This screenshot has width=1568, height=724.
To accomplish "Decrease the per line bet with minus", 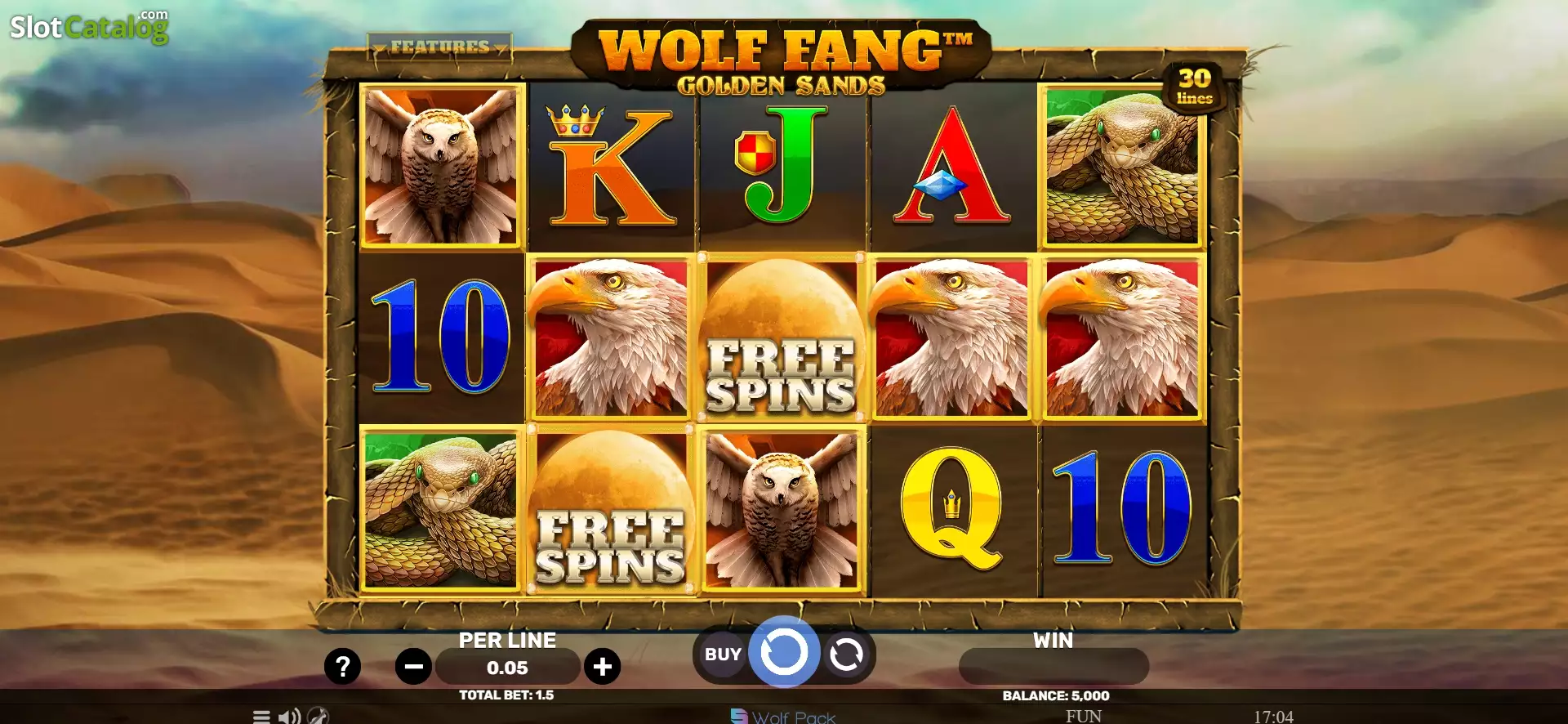I will [413, 667].
